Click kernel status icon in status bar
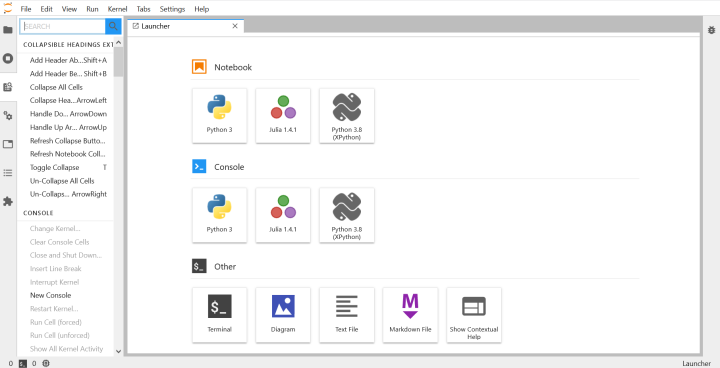The width and height of the screenshot is (720, 368). coord(46,363)
